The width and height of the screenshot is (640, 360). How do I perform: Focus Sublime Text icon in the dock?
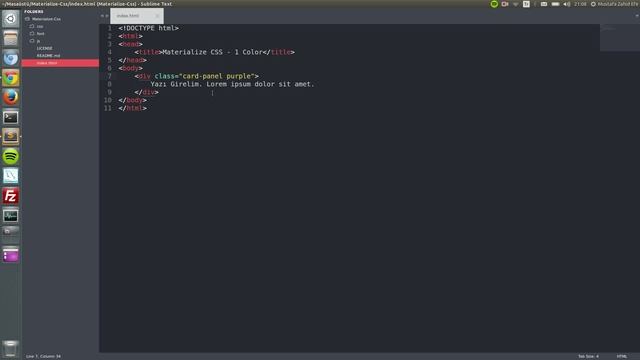pos(11,137)
